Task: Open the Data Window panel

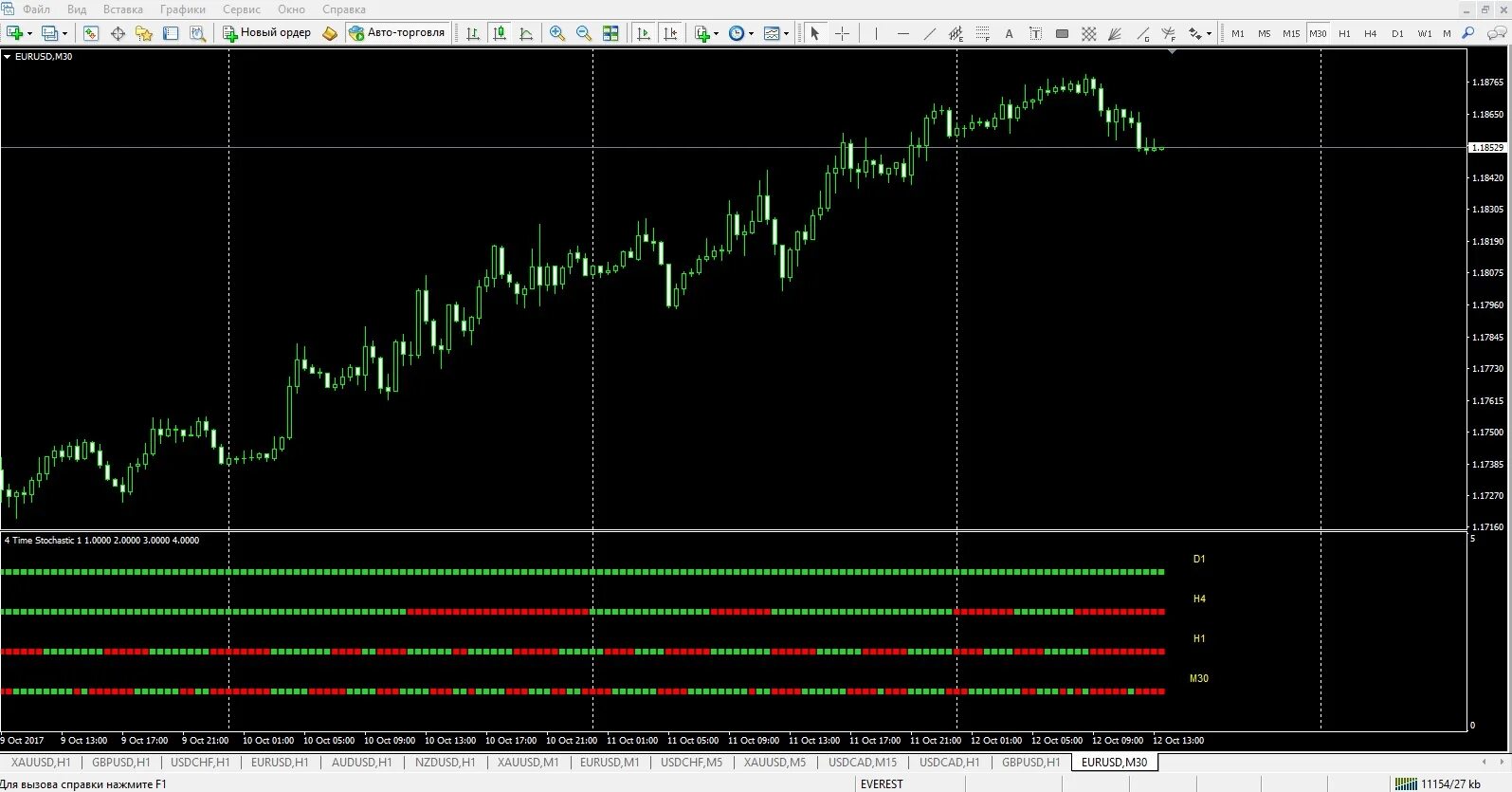Action: click(x=118, y=33)
